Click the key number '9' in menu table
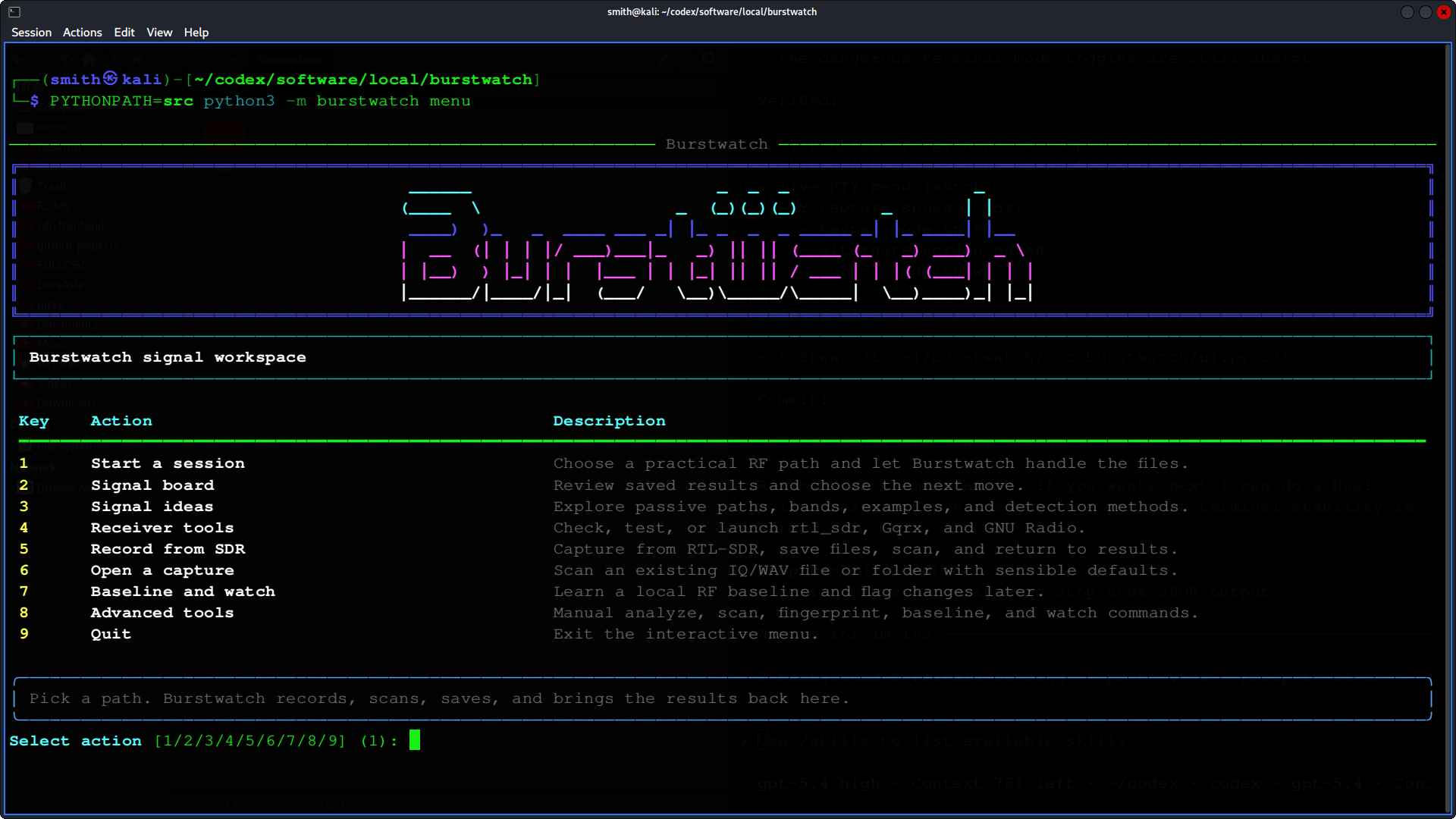This screenshot has height=819, width=1456. [x=24, y=634]
